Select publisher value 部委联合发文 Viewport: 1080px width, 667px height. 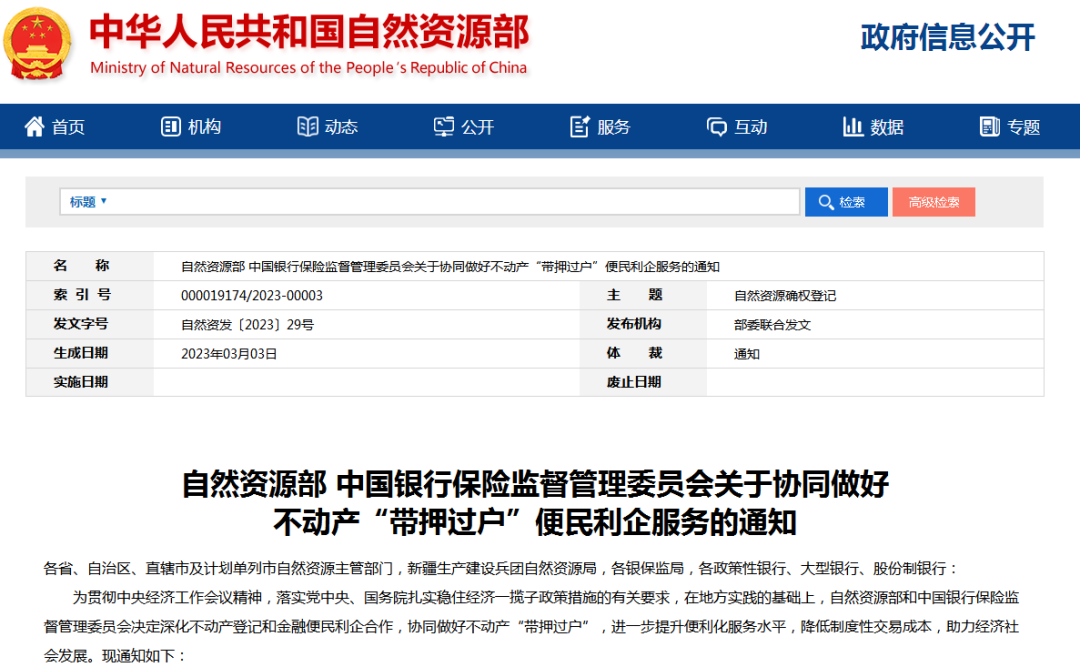772,325
